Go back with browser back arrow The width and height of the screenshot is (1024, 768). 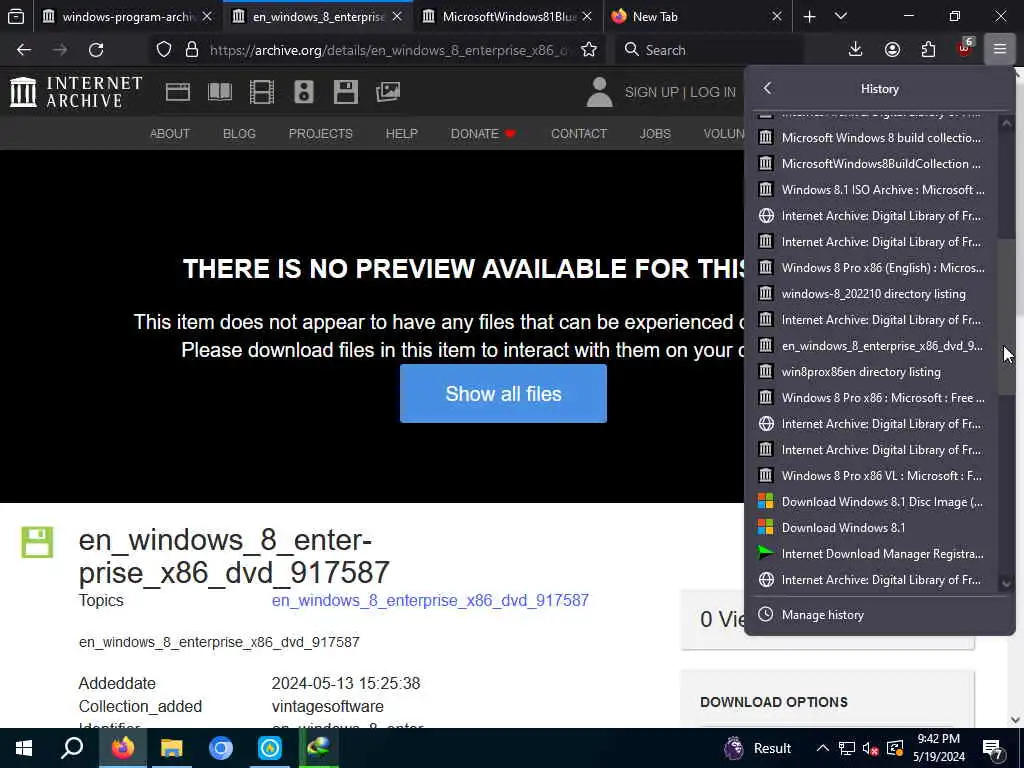tap(24, 50)
